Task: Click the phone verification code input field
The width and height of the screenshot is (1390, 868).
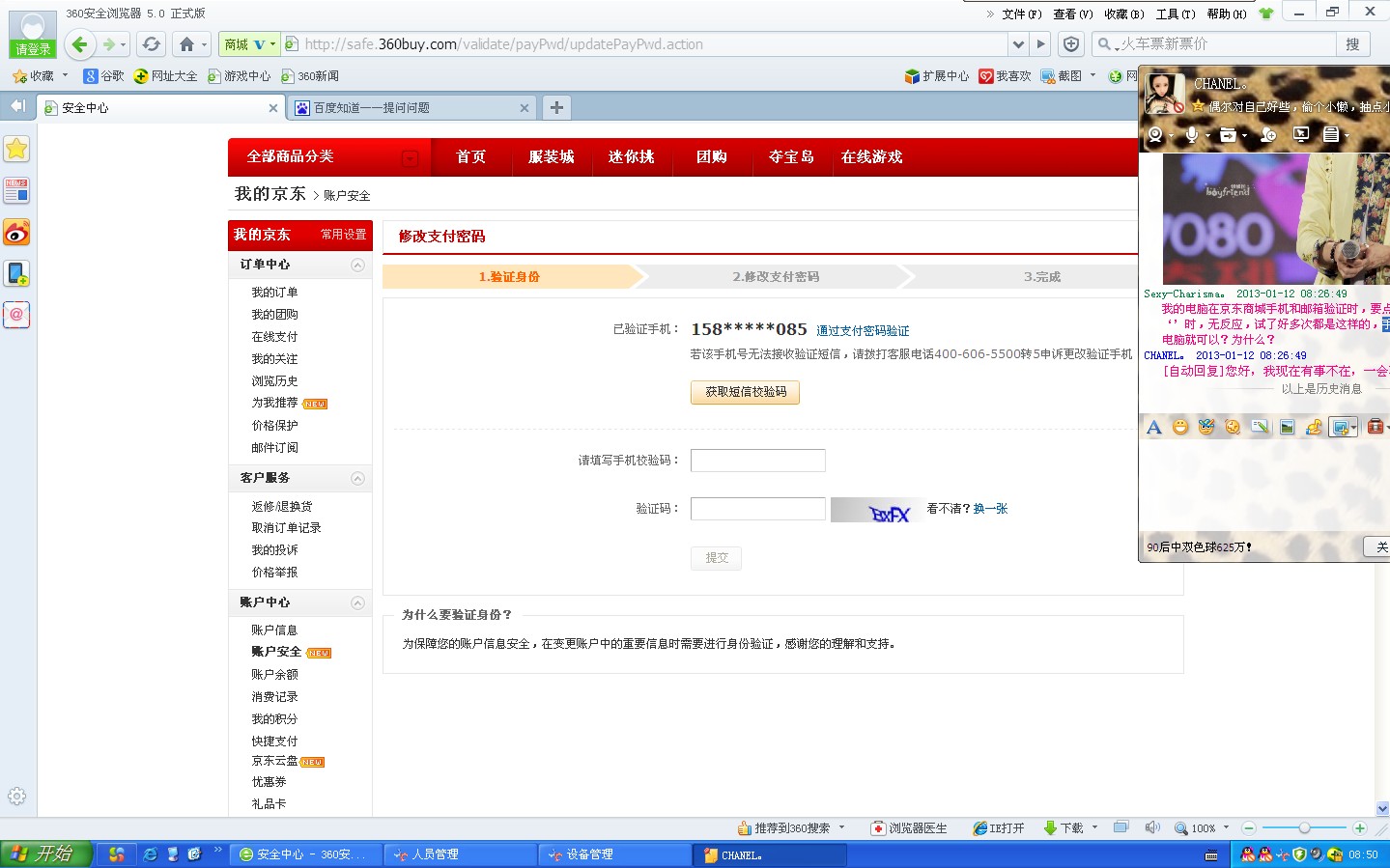Action: point(757,460)
